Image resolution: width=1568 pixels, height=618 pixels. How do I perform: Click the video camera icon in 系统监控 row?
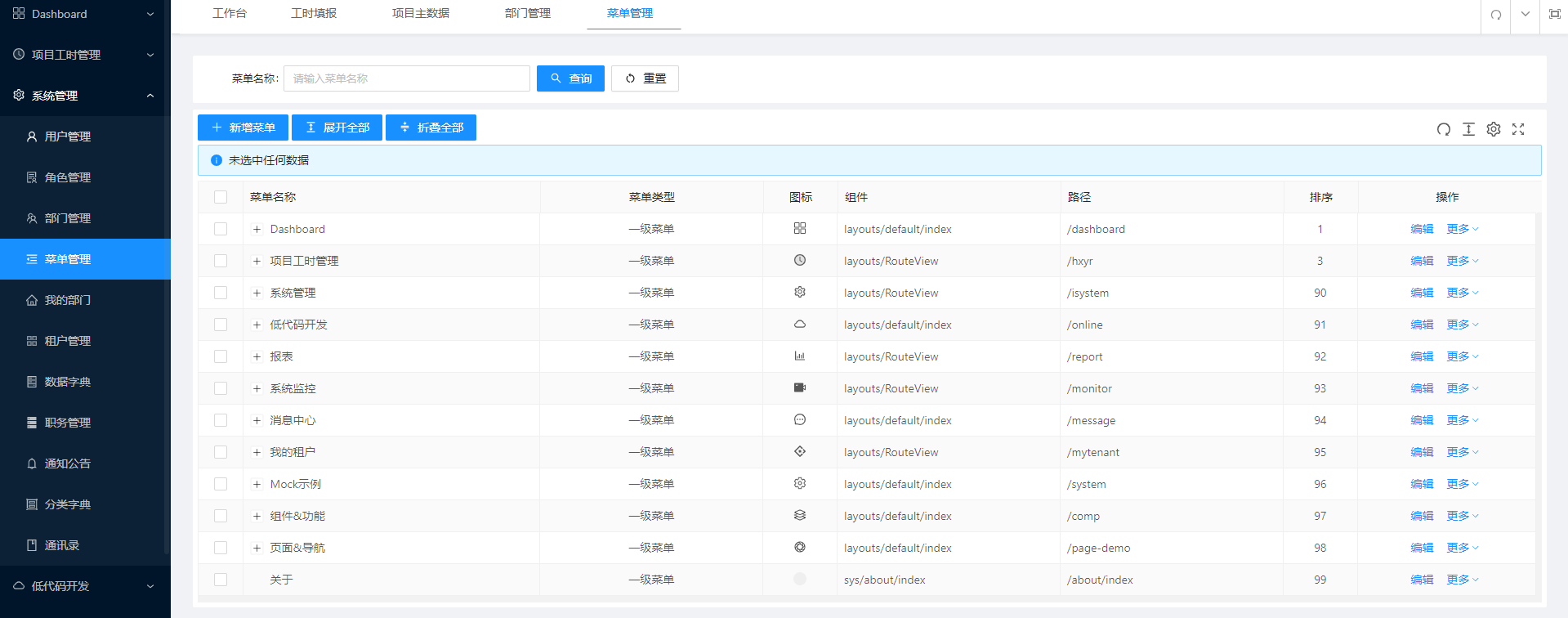pyautogui.click(x=800, y=388)
